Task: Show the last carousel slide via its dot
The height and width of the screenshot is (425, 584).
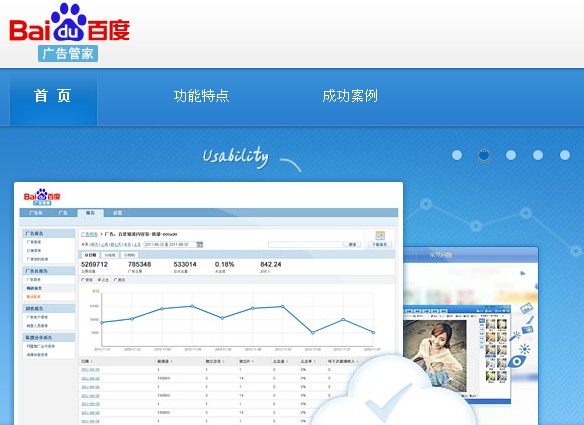Action: coord(565,155)
